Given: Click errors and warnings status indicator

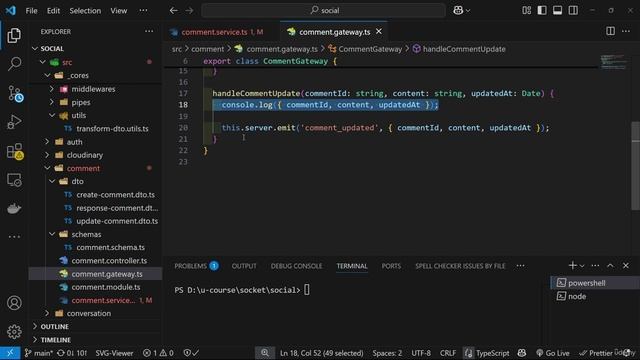Looking at the screenshot, I should [x=158, y=353].
